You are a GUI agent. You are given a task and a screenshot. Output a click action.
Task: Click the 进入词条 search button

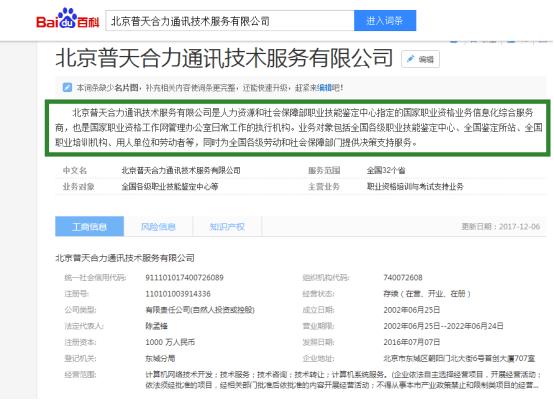click(x=385, y=21)
